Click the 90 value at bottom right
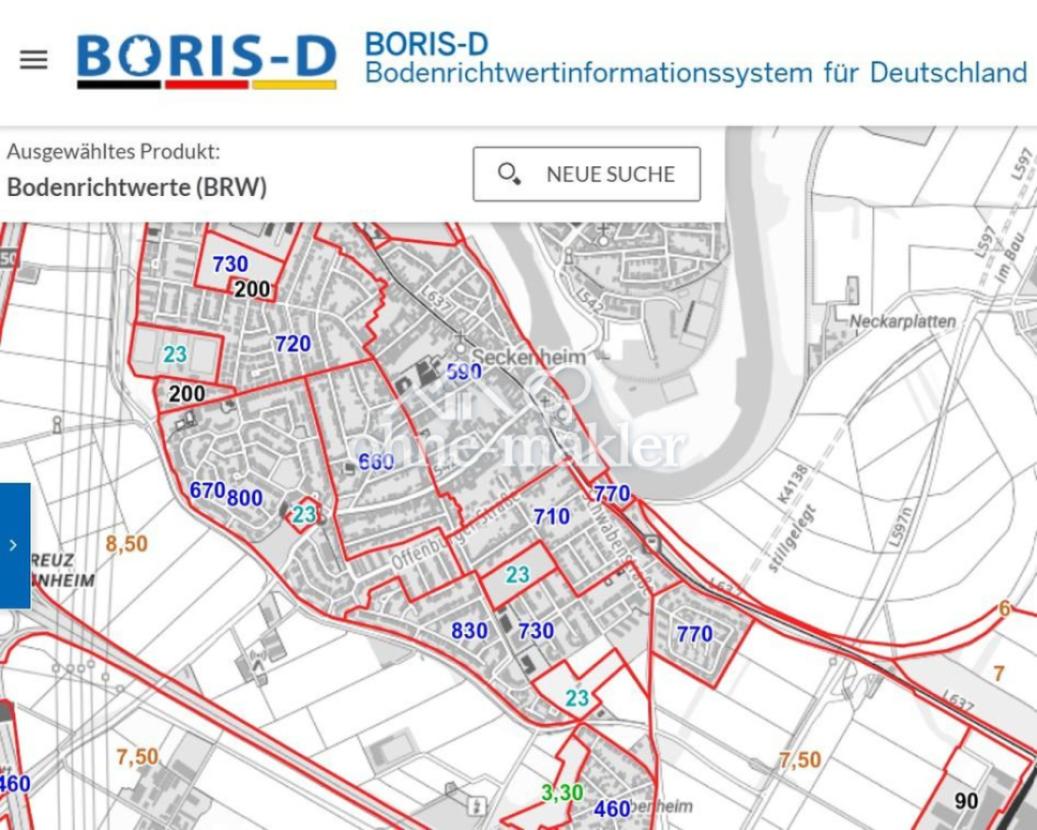The height and width of the screenshot is (830, 1037). [966, 801]
